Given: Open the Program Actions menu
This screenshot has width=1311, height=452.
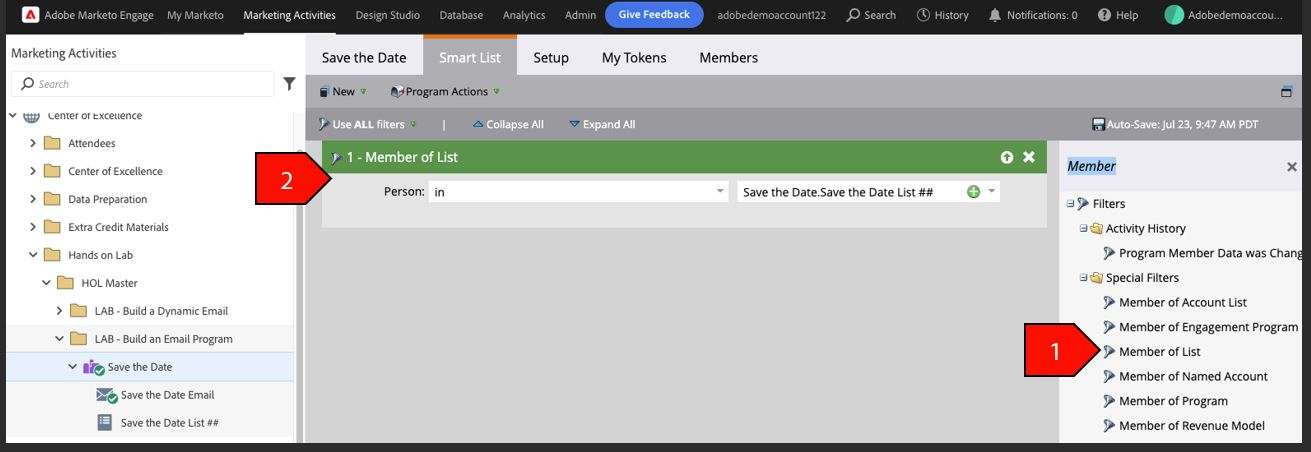Looking at the screenshot, I should tap(445, 92).
